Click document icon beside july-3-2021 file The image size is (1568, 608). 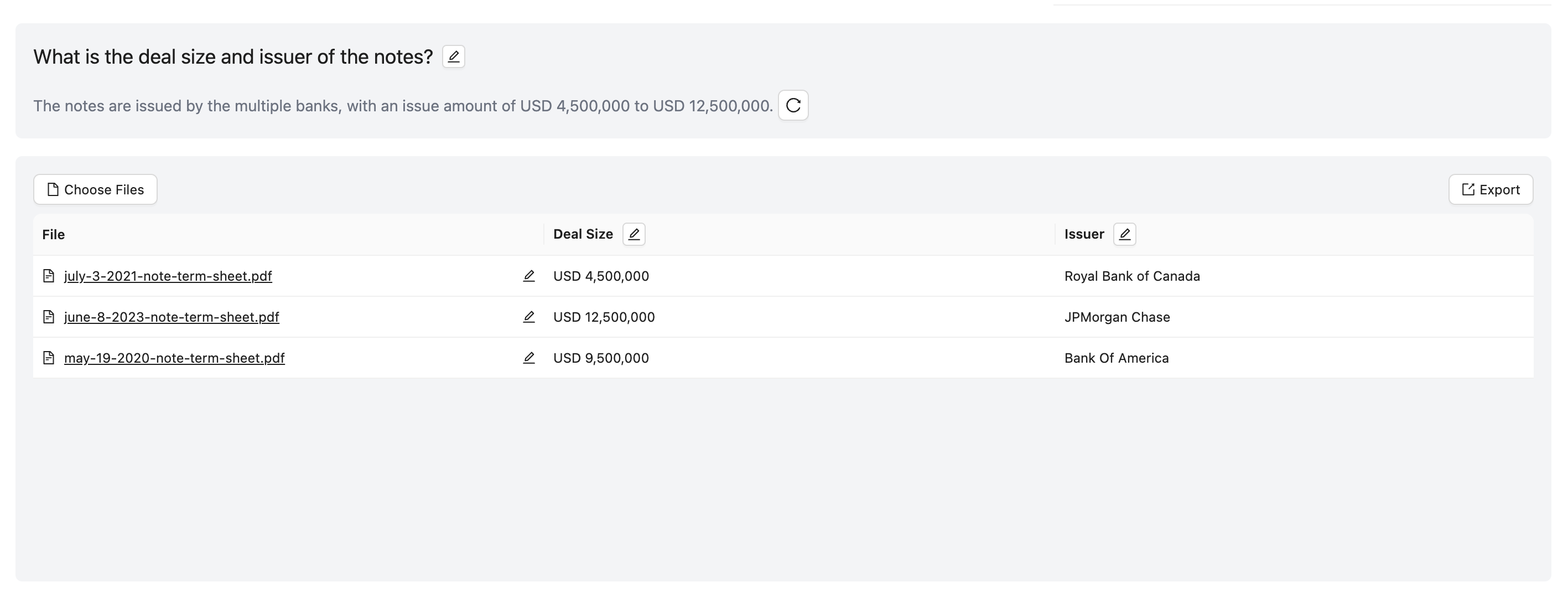[x=49, y=276]
